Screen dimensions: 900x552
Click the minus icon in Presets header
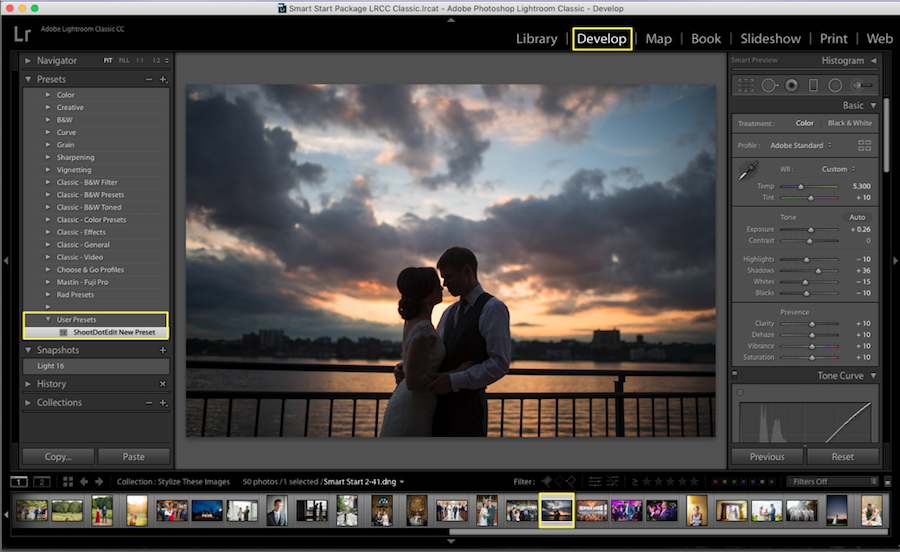(x=149, y=80)
